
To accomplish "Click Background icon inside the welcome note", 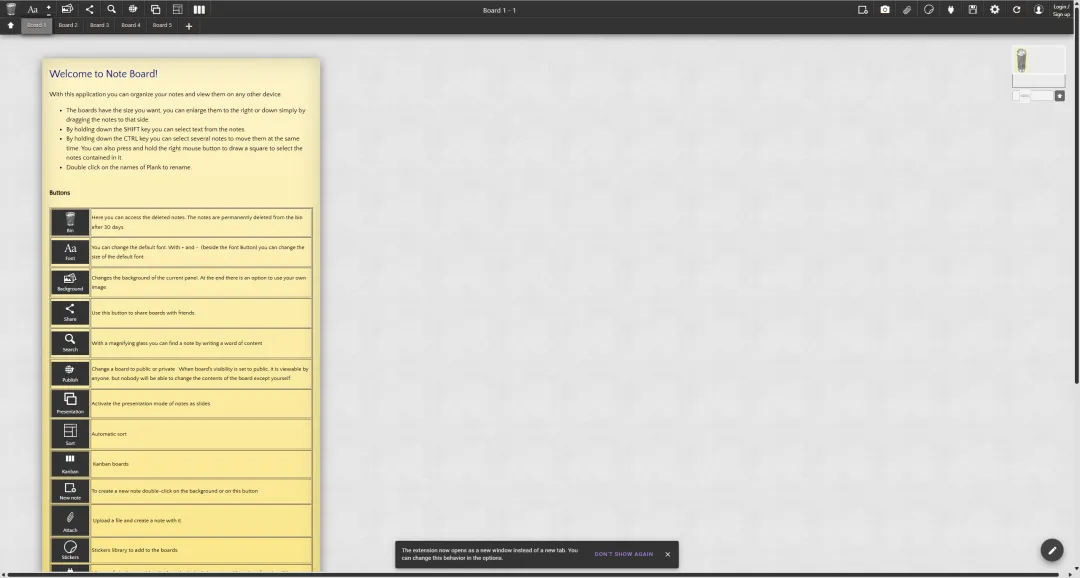I will click(70, 282).
